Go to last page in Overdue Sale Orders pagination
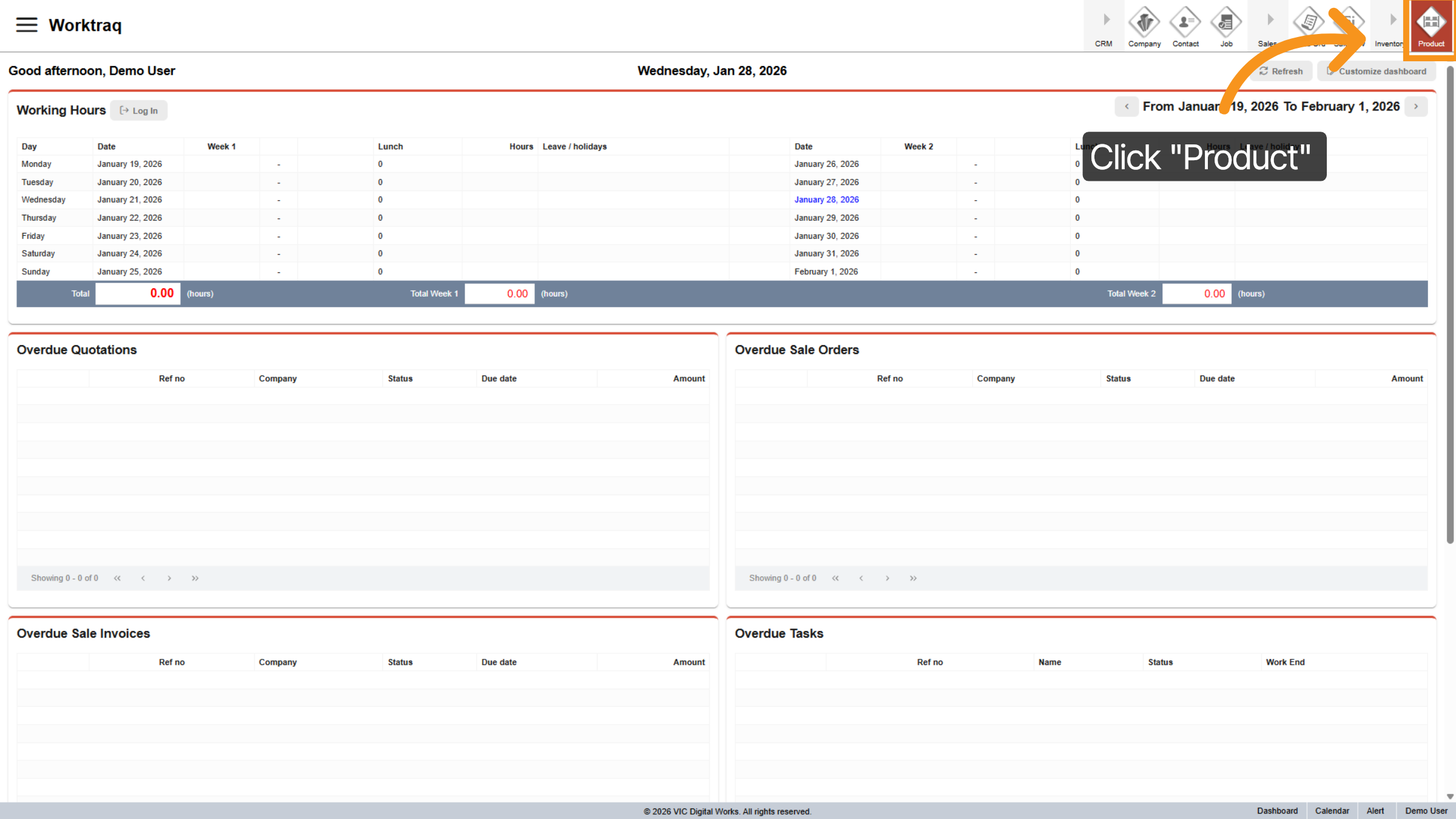 (x=913, y=578)
